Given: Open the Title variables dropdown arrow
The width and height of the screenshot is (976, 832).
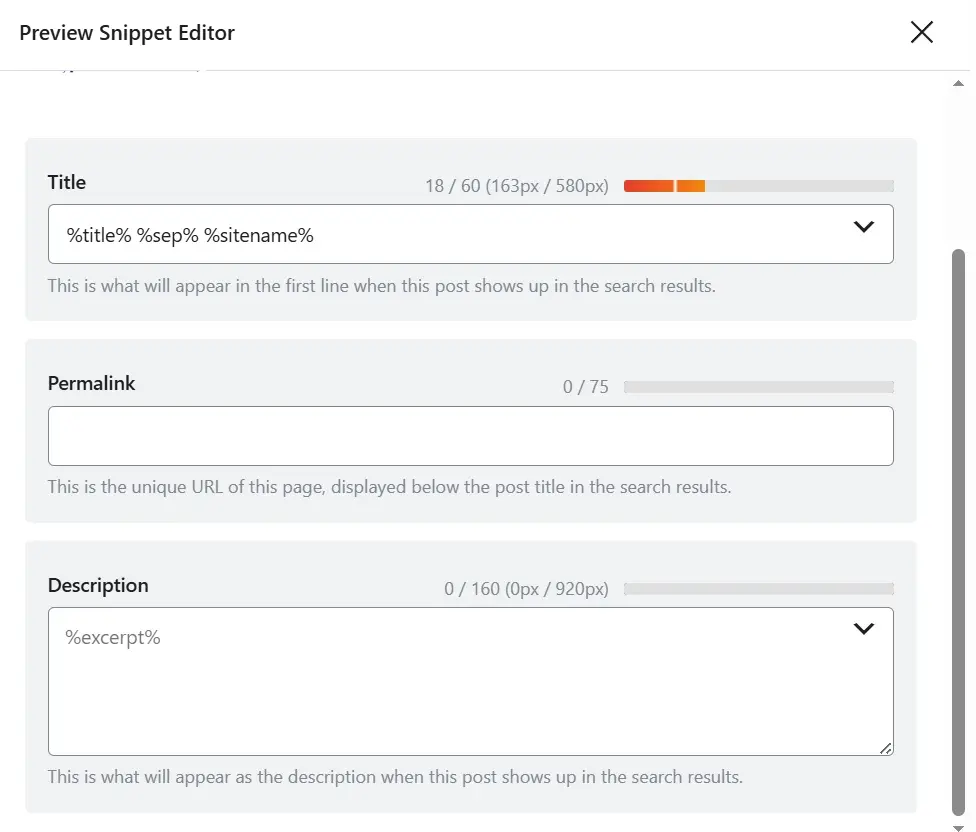Looking at the screenshot, I should (863, 227).
